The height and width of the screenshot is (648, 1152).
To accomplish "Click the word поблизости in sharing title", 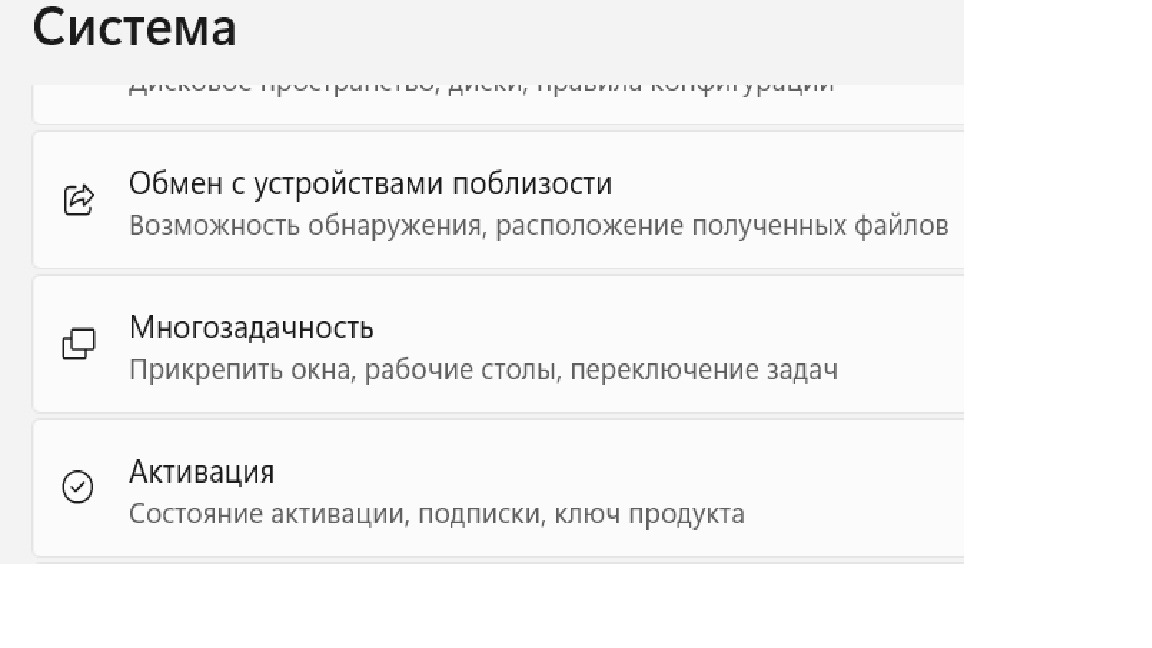I will click(532, 184).
